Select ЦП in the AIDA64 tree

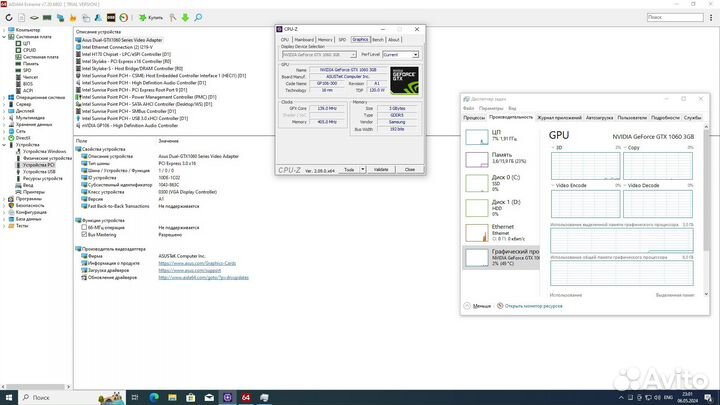pyautogui.click(x=26, y=43)
